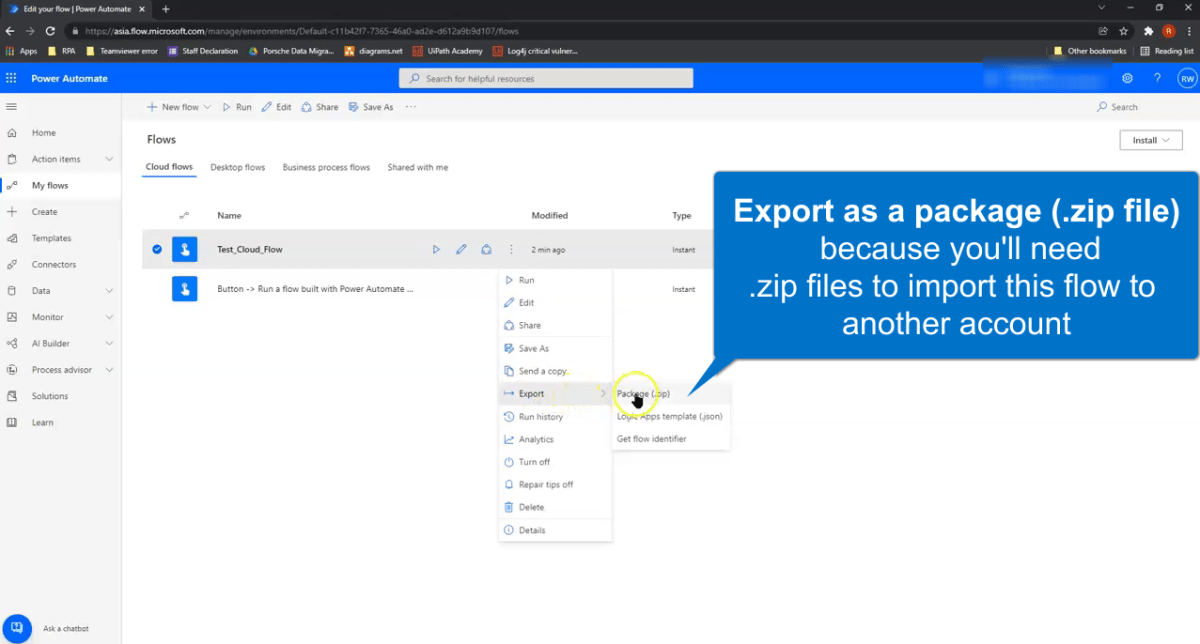Switch to Cloud flows tab
1200x644 pixels.
click(x=169, y=167)
